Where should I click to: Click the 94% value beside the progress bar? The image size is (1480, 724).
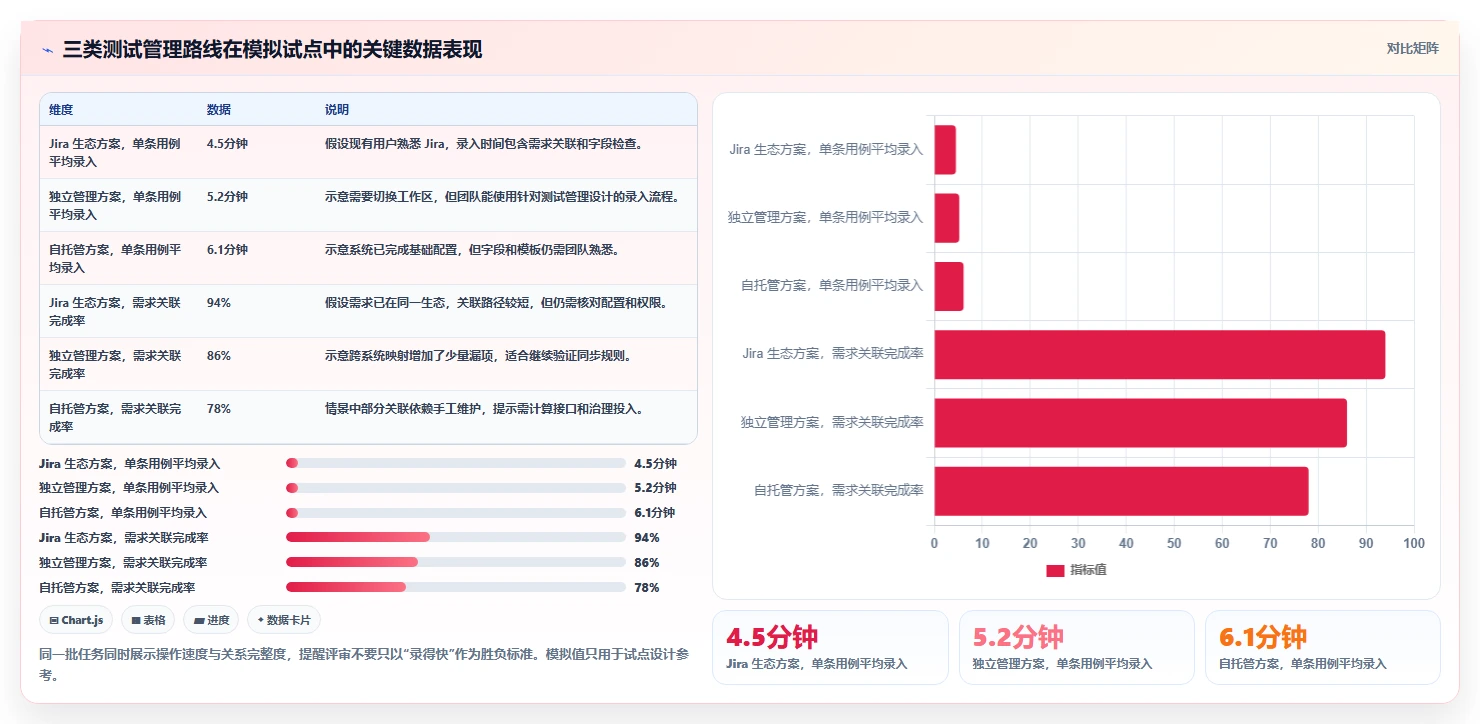point(647,537)
